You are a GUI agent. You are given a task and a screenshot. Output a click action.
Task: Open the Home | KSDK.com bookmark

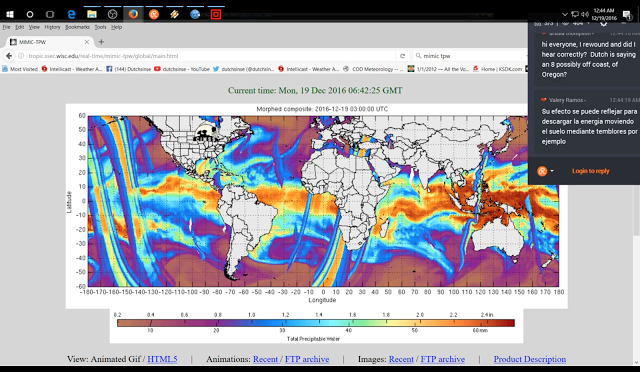coord(497,69)
